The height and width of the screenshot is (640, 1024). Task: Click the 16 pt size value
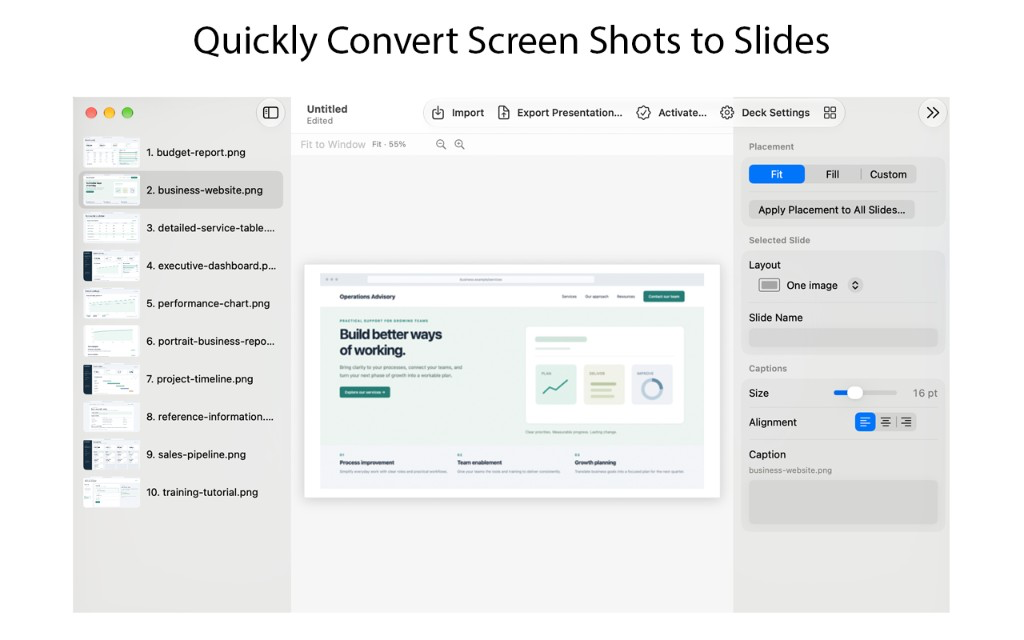925,393
